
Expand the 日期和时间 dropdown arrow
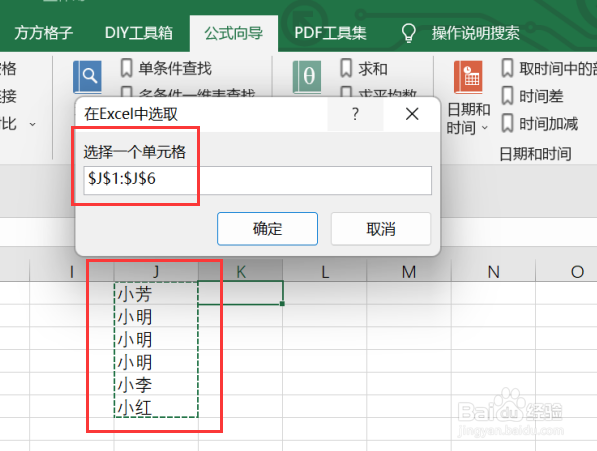click(485, 128)
